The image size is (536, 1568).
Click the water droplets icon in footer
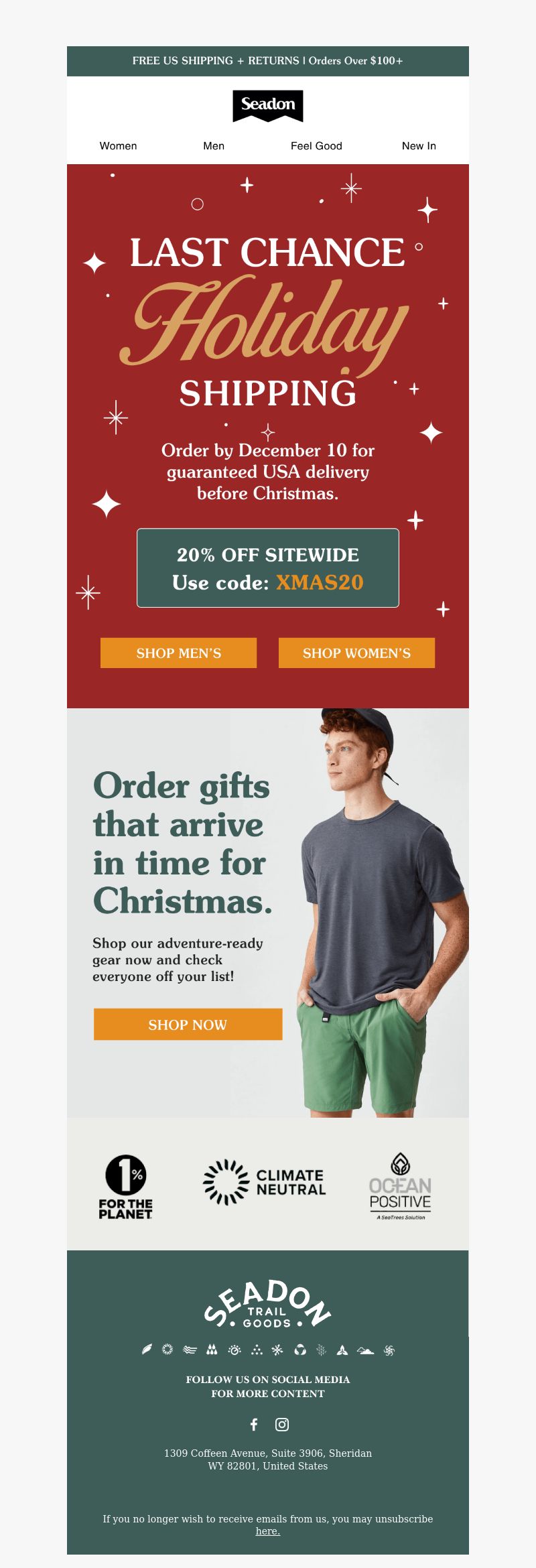(212, 1349)
